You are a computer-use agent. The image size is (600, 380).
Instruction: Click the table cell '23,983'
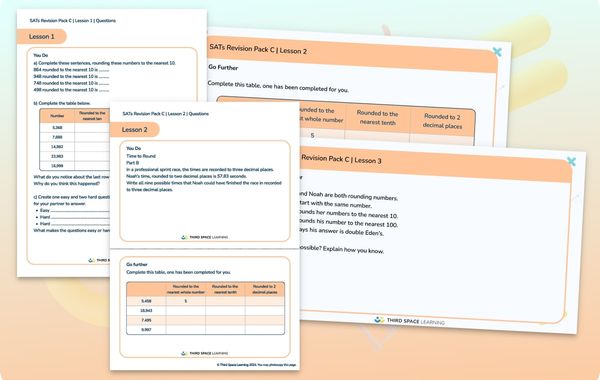pos(57,156)
